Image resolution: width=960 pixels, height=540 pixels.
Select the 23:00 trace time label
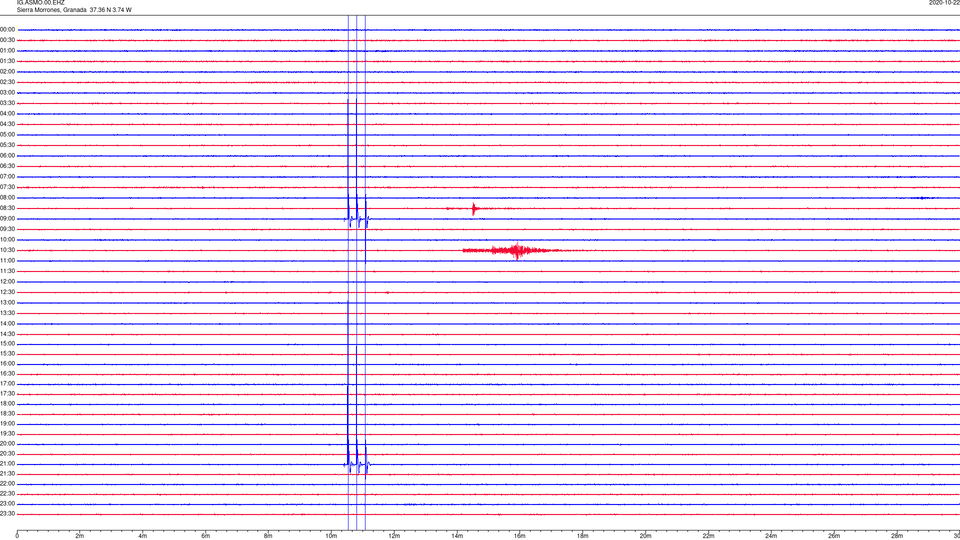pyautogui.click(x=7, y=504)
